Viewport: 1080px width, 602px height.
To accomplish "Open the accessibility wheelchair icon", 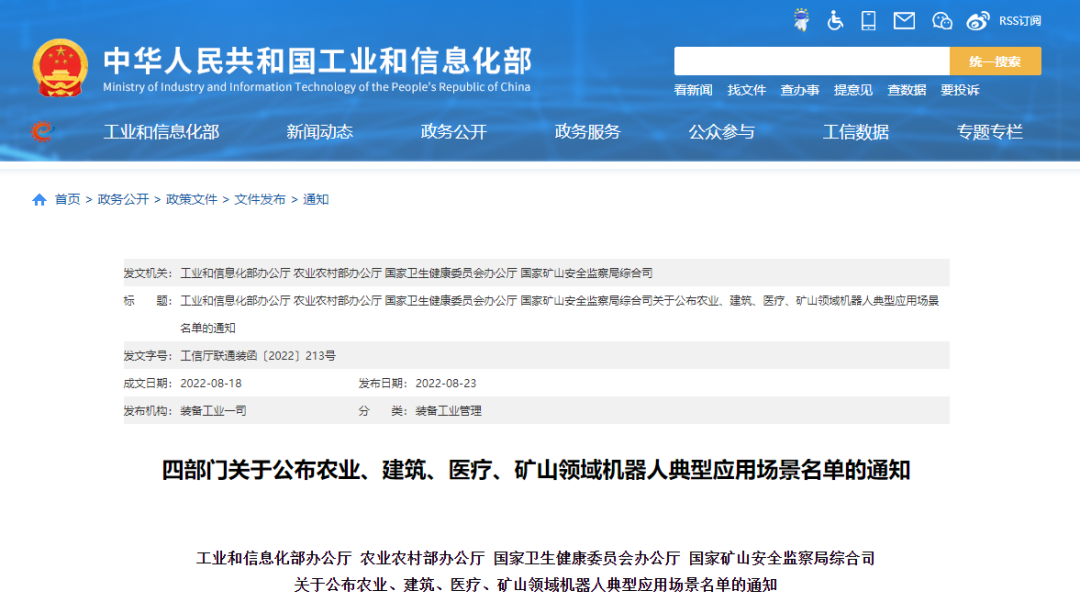I will click(x=835, y=21).
